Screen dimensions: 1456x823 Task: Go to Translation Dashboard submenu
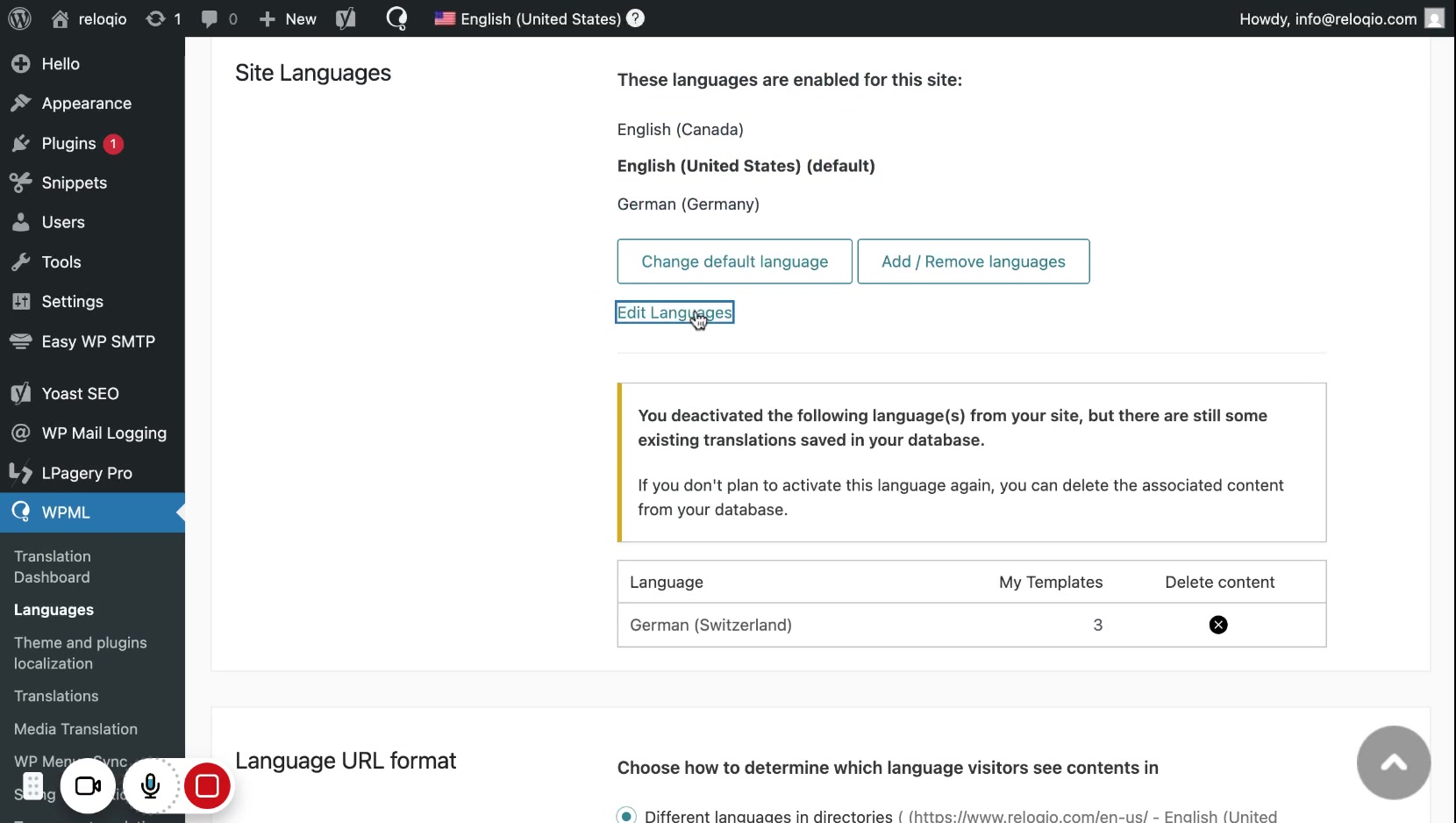52,567
